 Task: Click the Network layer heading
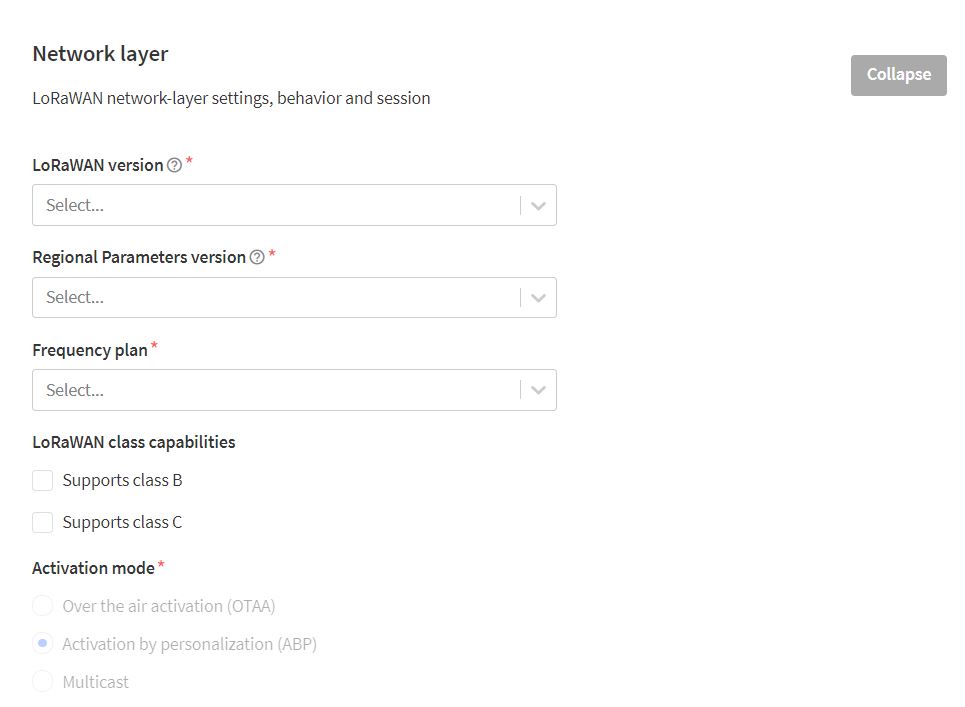click(x=100, y=53)
